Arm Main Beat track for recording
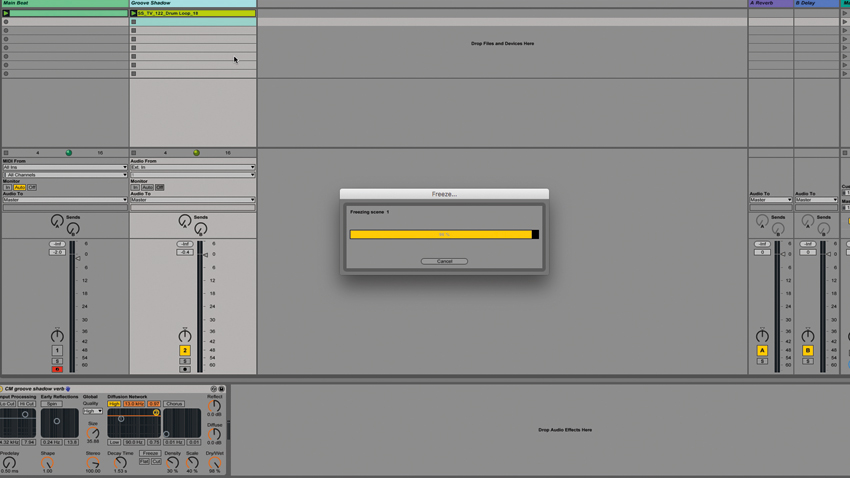850x478 pixels. (x=57, y=370)
